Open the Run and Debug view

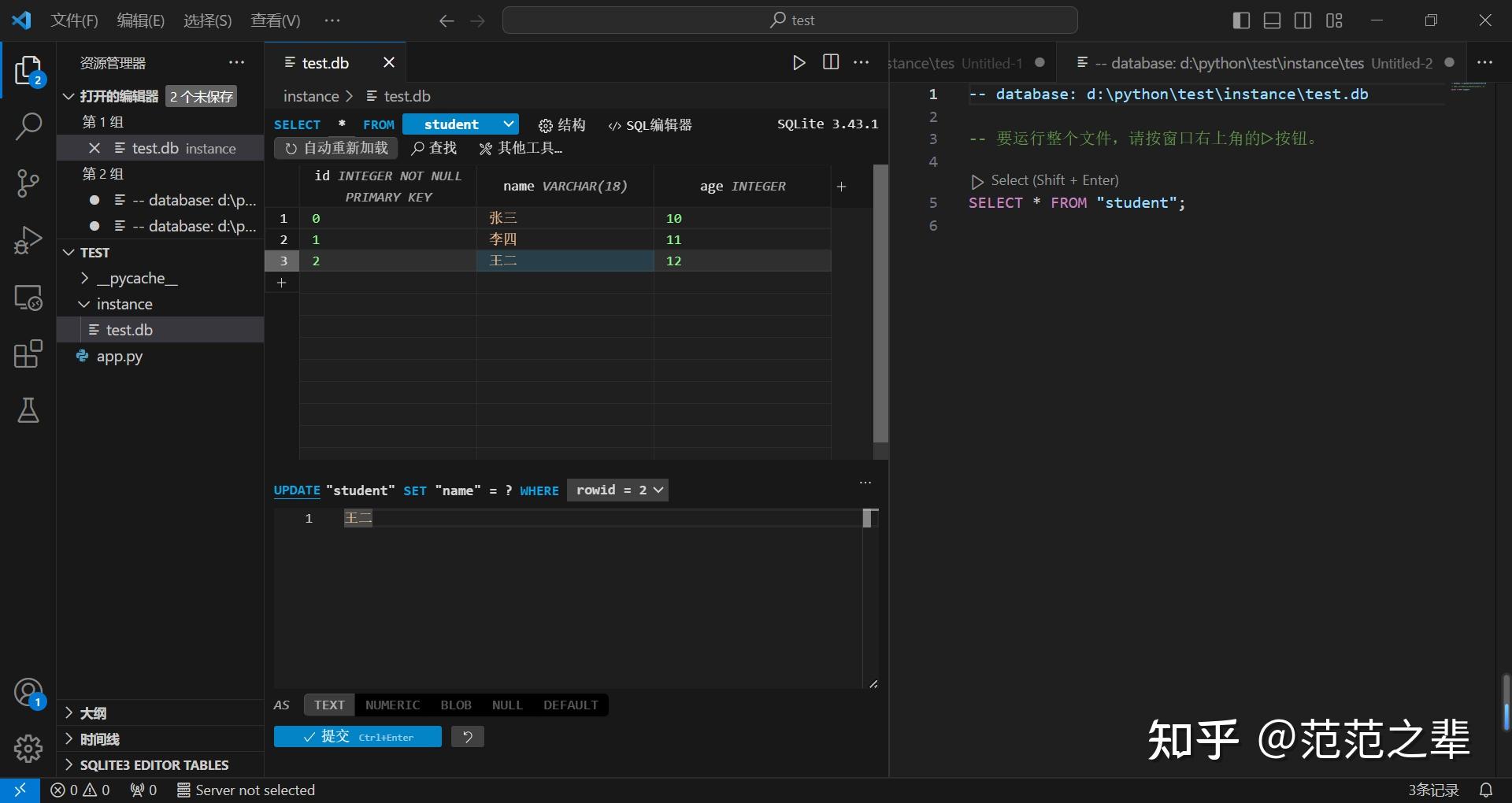point(28,240)
